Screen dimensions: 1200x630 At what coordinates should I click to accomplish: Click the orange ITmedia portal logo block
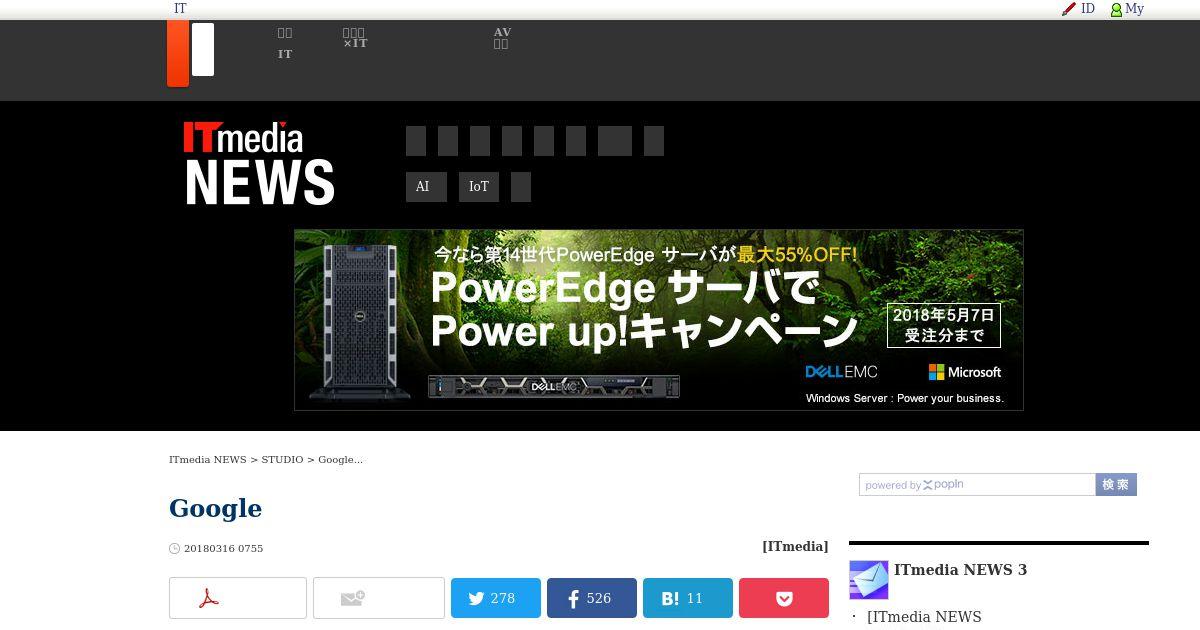click(178, 53)
